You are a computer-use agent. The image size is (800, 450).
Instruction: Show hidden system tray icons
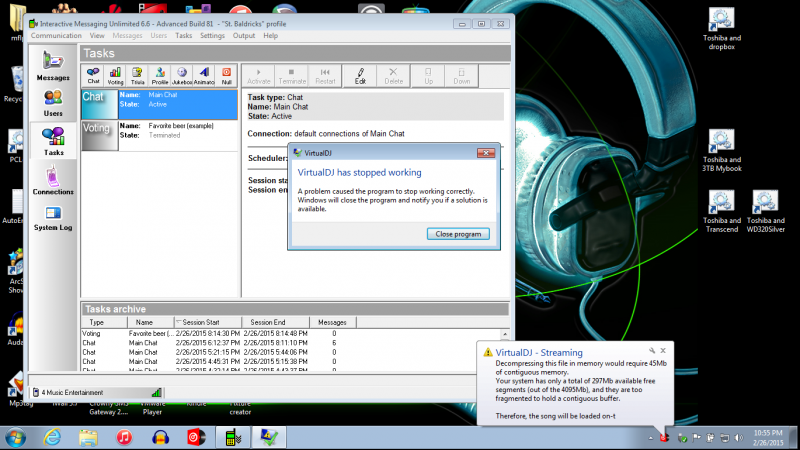click(x=651, y=438)
